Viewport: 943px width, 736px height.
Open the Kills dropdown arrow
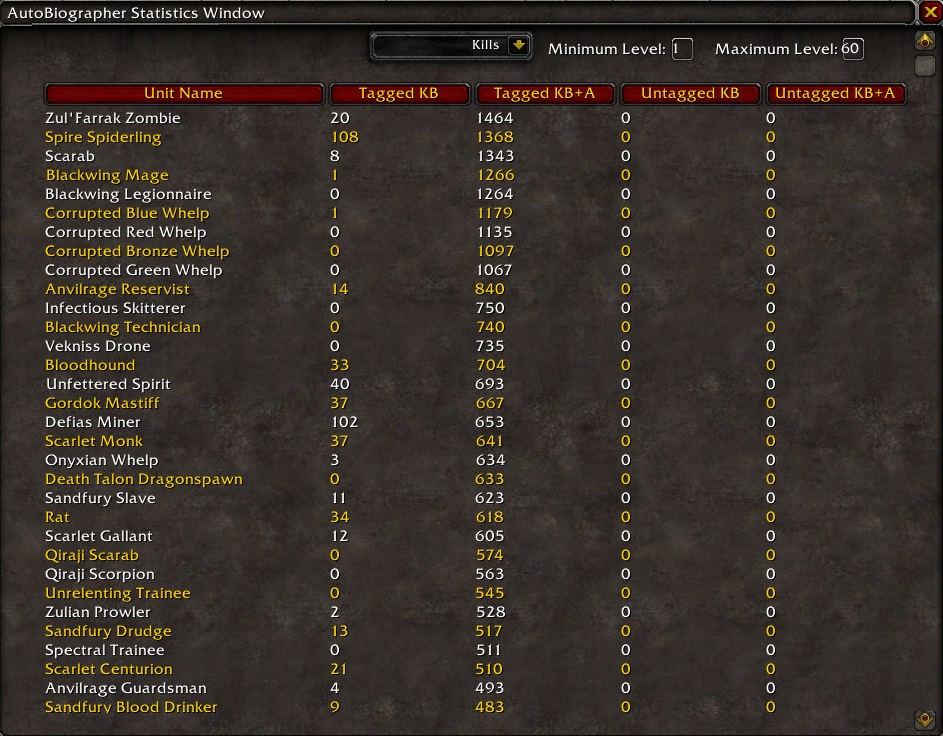pos(518,45)
